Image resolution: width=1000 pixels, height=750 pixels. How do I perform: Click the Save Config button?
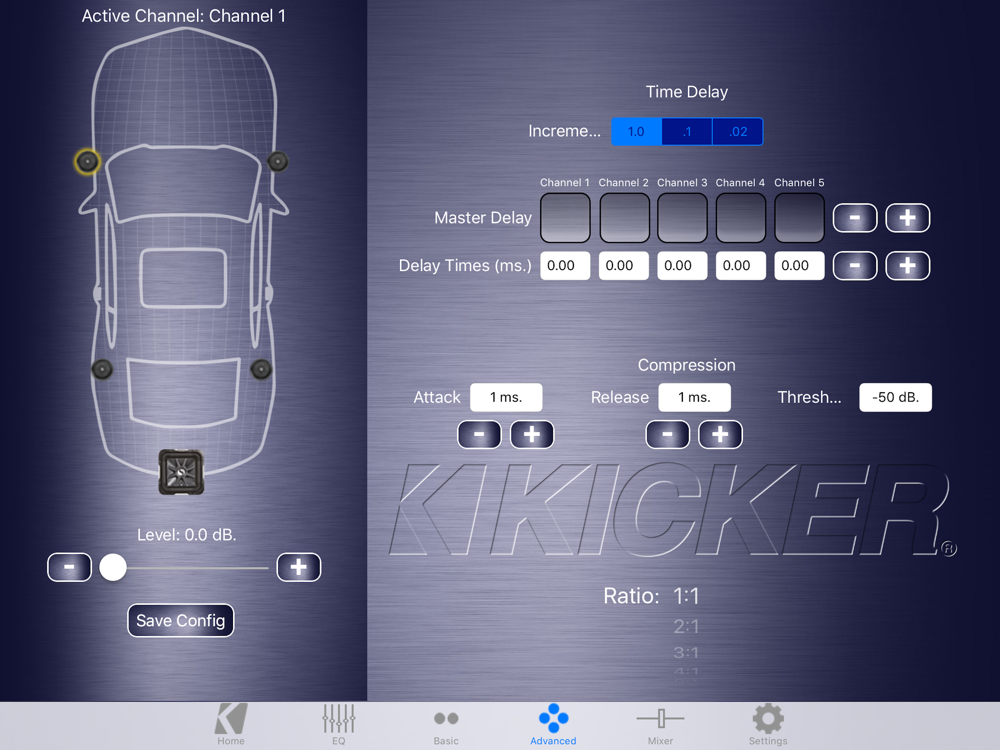(180, 621)
